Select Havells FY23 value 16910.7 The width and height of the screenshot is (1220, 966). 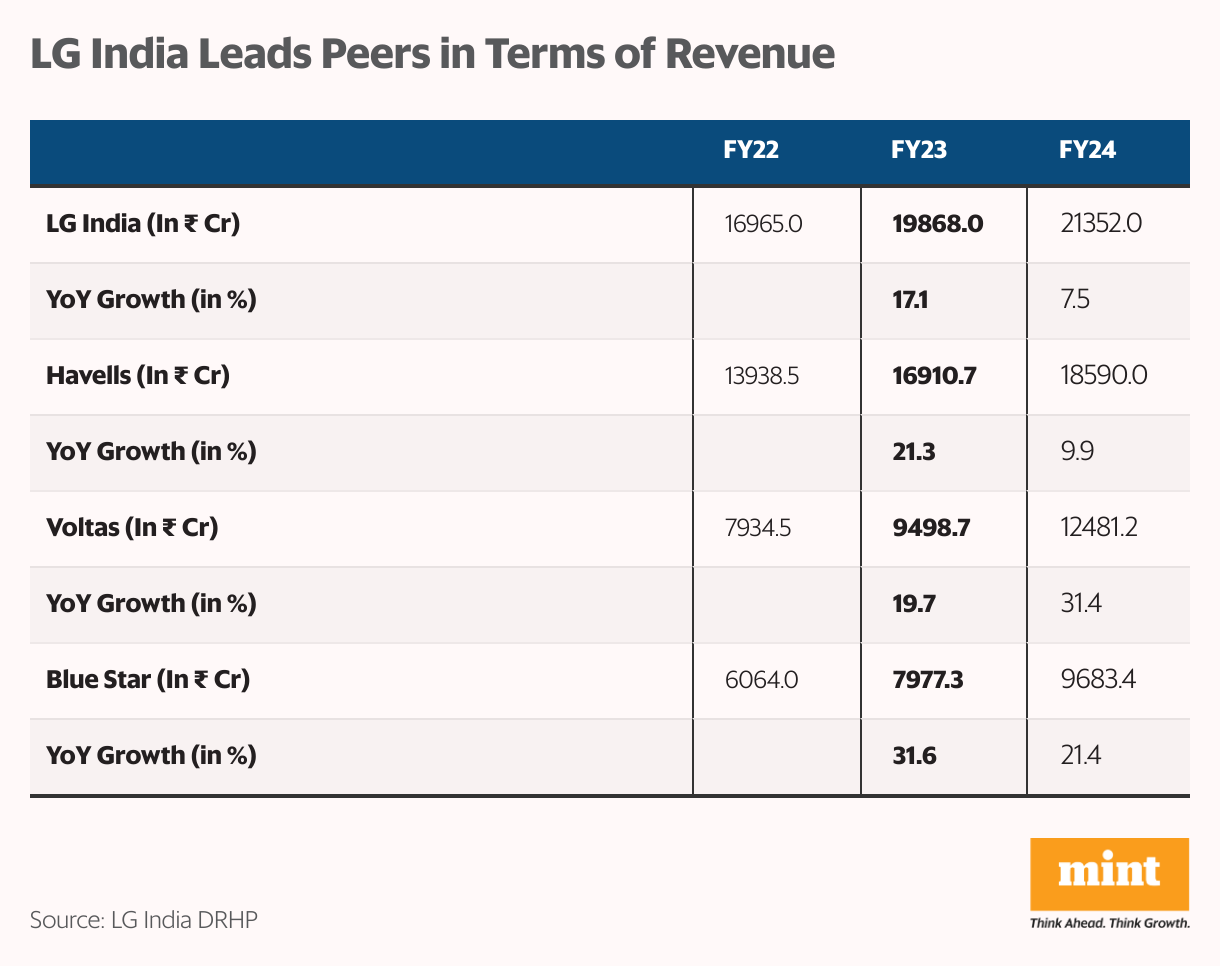pos(933,376)
